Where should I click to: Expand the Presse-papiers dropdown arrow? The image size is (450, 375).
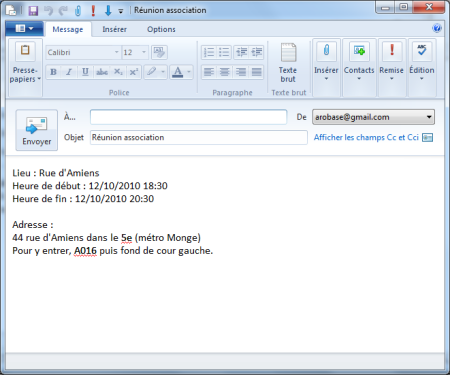point(39,79)
